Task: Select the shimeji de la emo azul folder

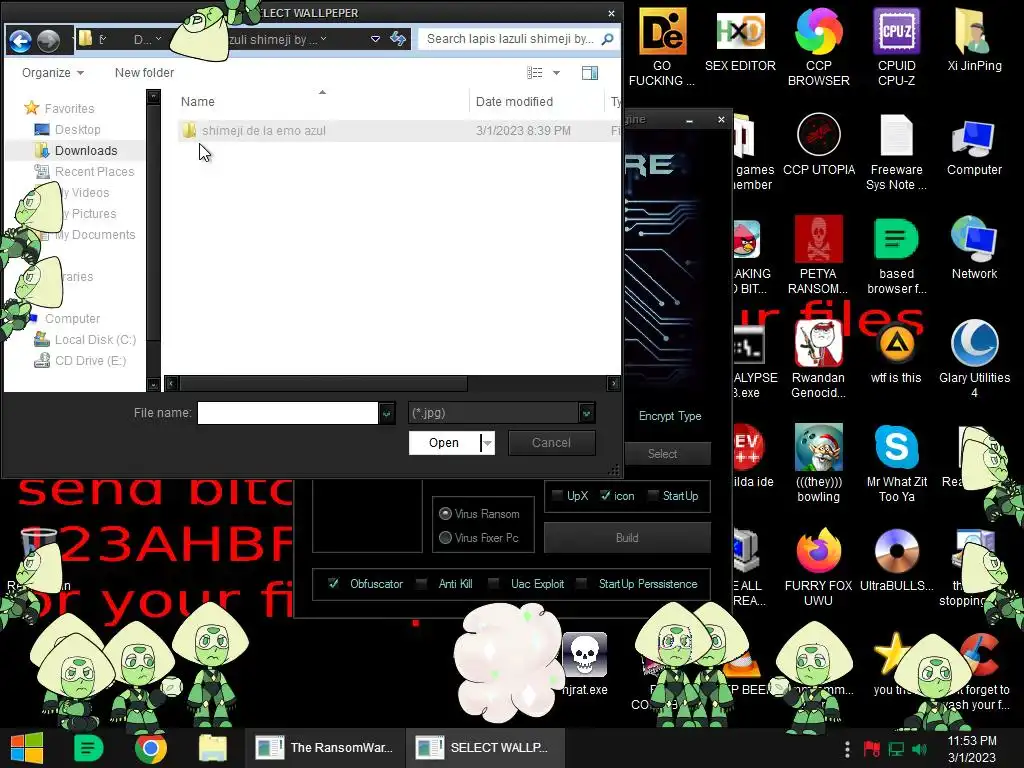Action: click(263, 131)
